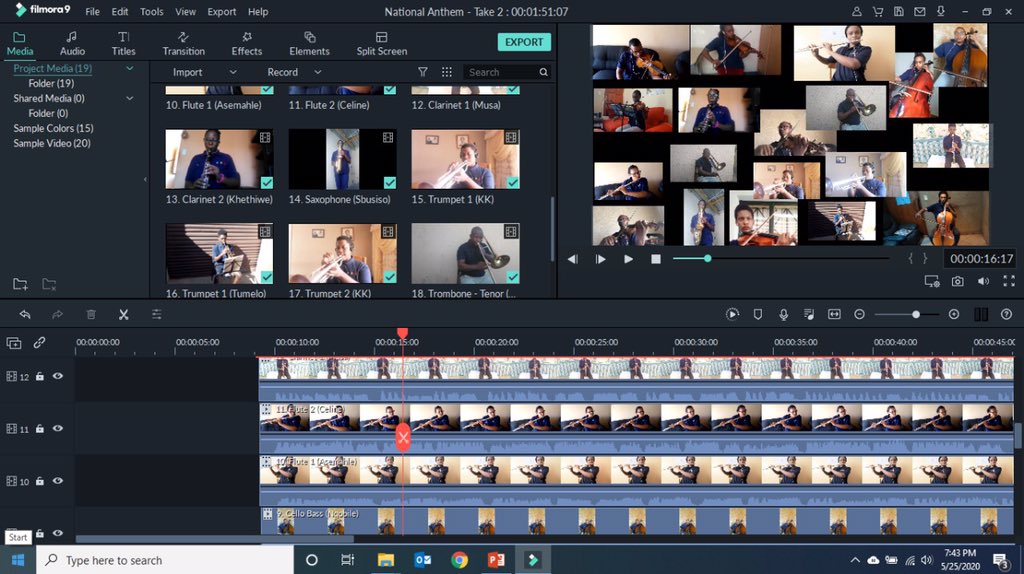Click the undo arrow in timeline toolbar
The height and width of the screenshot is (574, 1024).
point(25,315)
